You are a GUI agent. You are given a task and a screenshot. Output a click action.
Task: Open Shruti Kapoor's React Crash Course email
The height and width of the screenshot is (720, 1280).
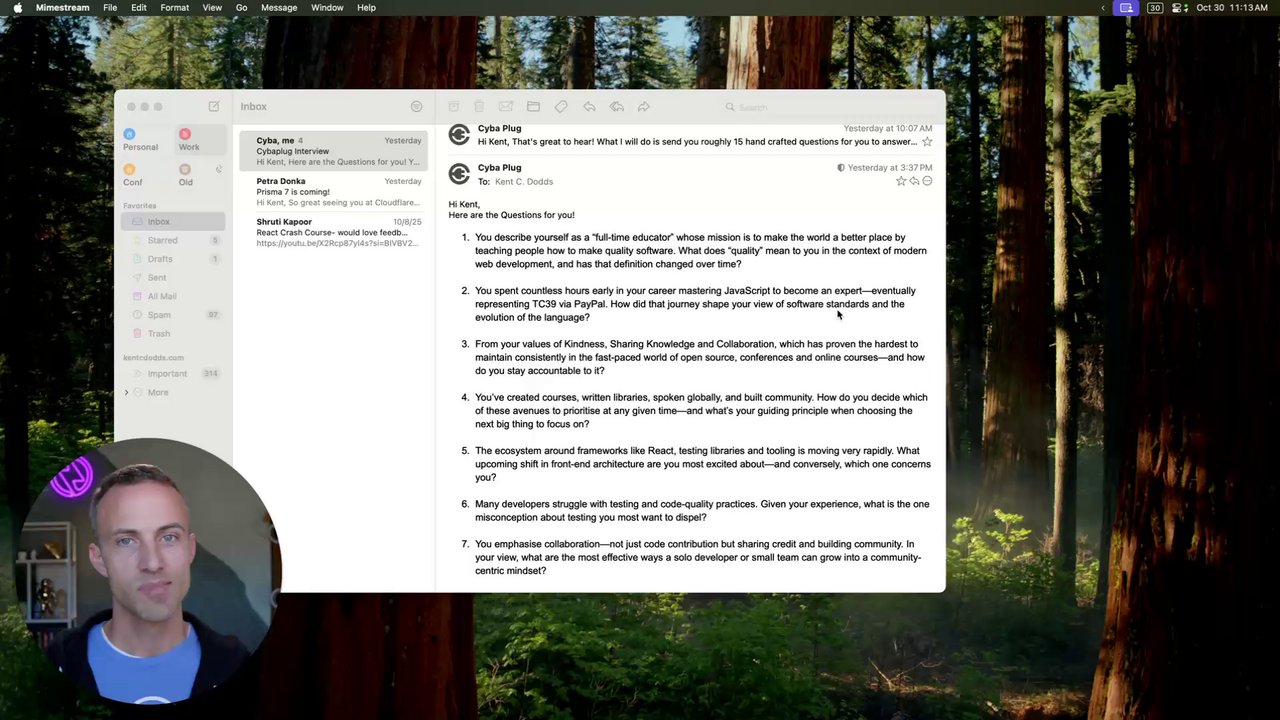[334, 232]
